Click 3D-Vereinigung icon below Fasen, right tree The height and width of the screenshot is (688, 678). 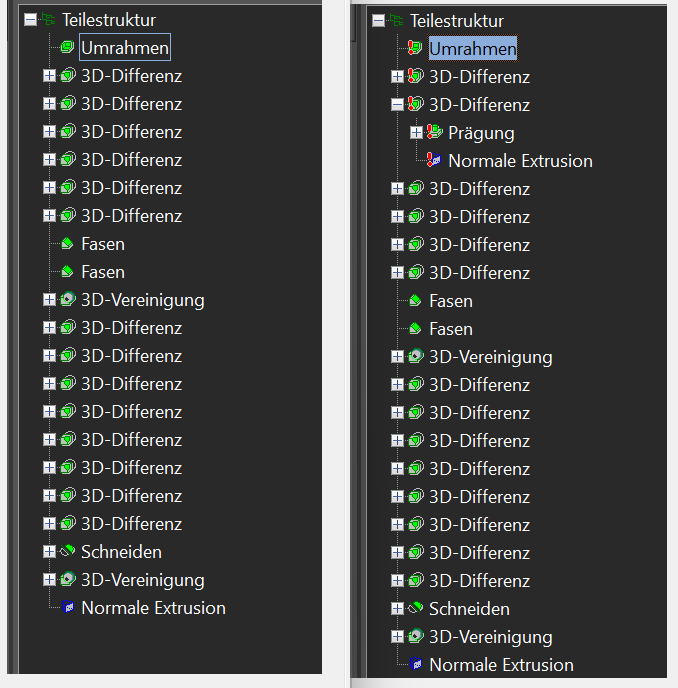(416, 356)
